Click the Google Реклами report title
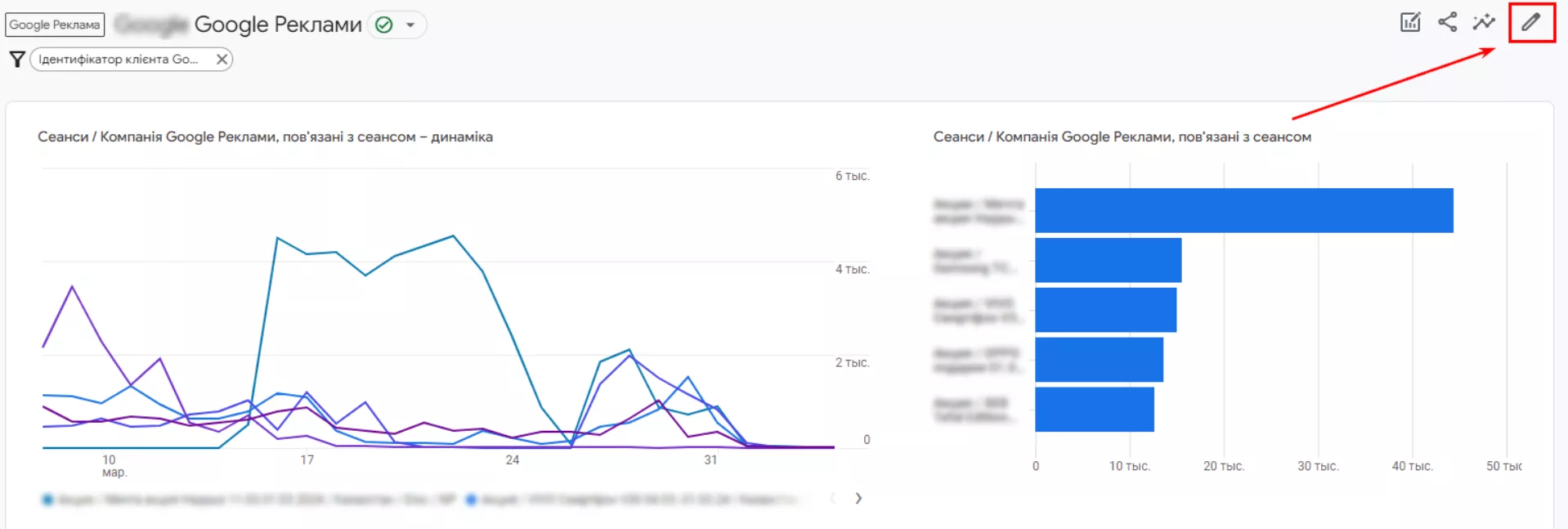The height and width of the screenshot is (529, 1568). point(278,25)
